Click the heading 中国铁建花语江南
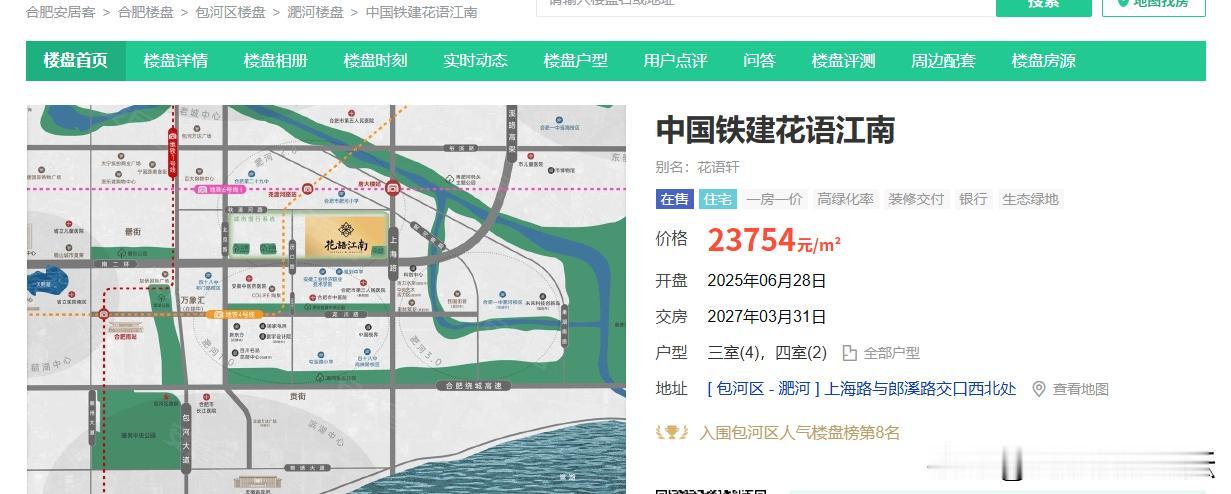The width and height of the screenshot is (1231, 494). click(775, 129)
